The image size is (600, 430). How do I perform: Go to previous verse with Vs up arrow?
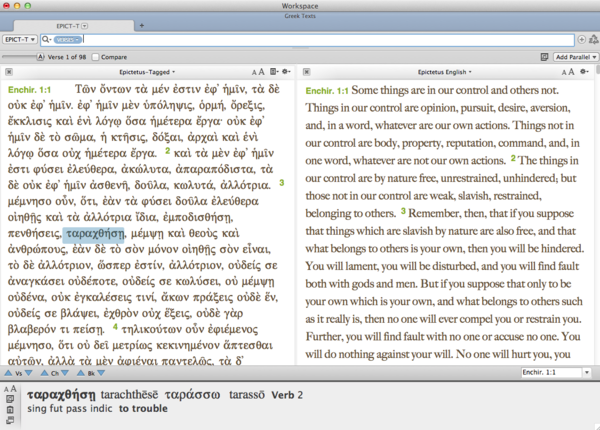8,373
